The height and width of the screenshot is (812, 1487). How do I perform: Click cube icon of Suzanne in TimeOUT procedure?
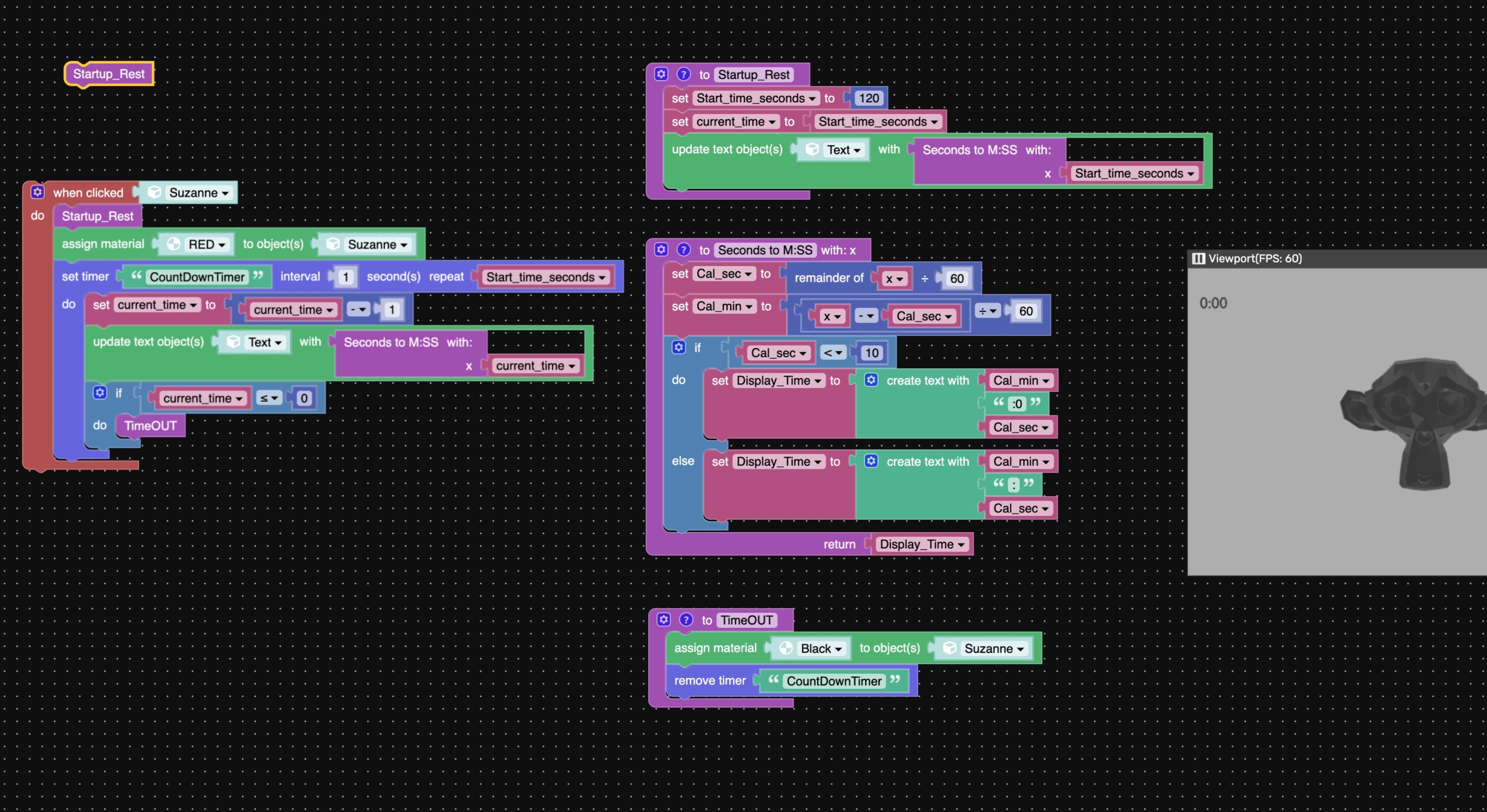[950, 648]
